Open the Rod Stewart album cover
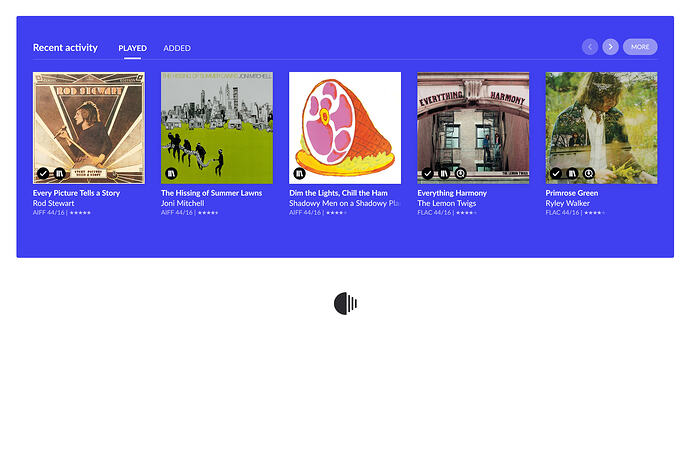This screenshot has width=690, height=474. point(89,128)
